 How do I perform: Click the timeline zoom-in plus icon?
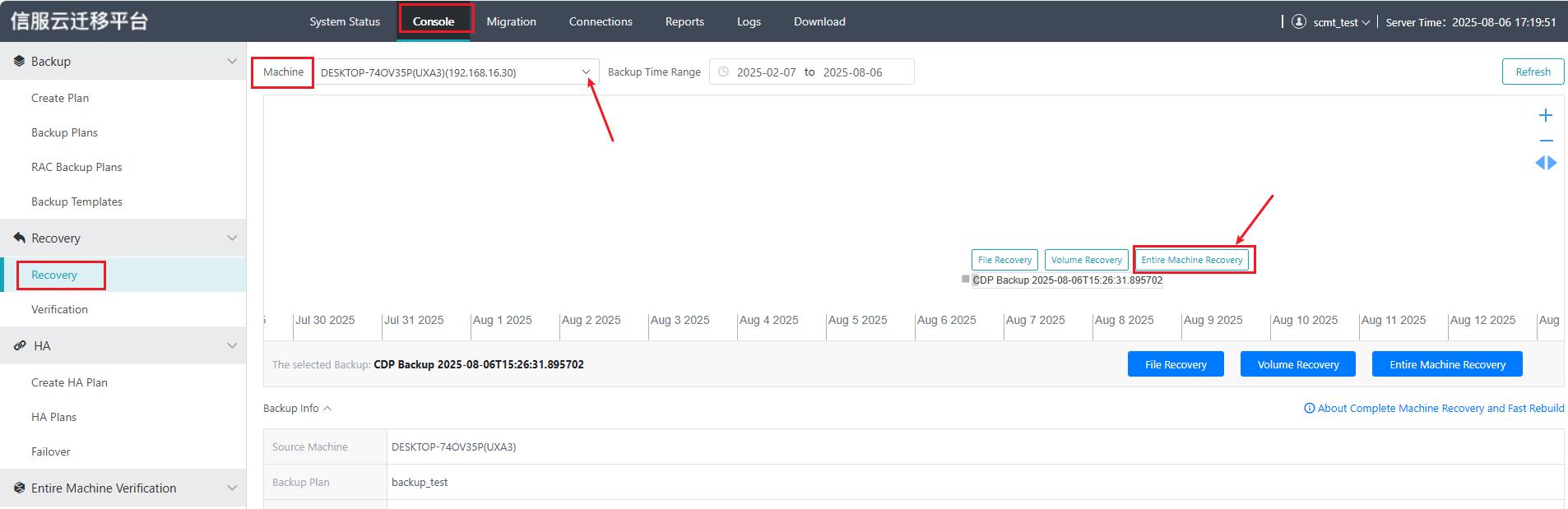pyautogui.click(x=1546, y=115)
